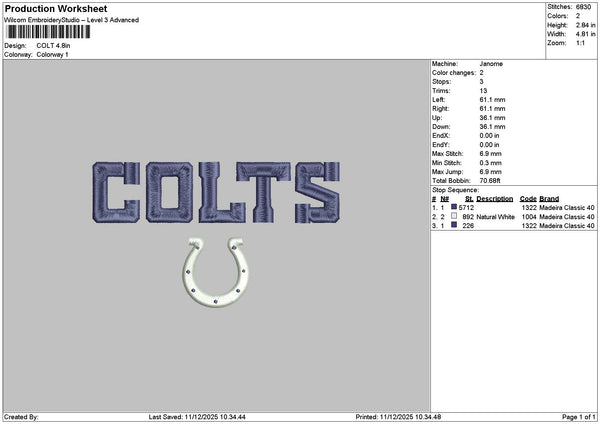Image resolution: width=600 pixels, height=424 pixels.
Task: Click the Description column header
Action: coord(494,199)
